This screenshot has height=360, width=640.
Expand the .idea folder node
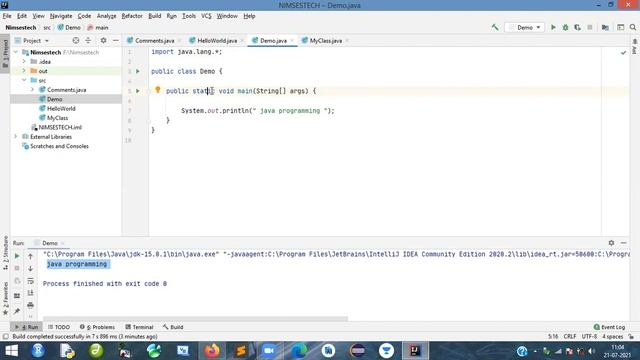(x=24, y=62)
